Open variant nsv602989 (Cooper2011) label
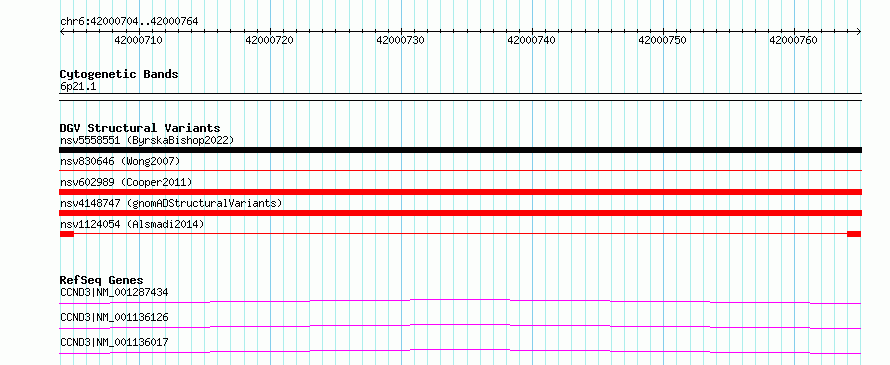Viewport: 890px width, 365px height. [126, 182]
